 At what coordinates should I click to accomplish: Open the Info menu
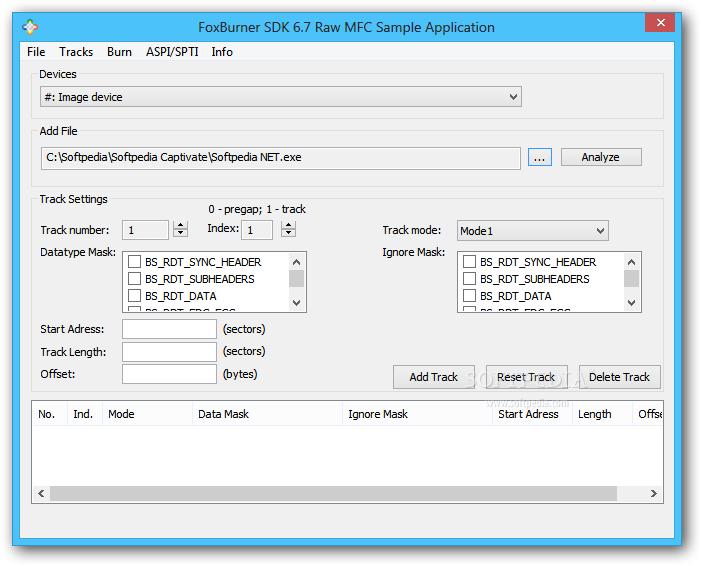click(x=222, y=52)
